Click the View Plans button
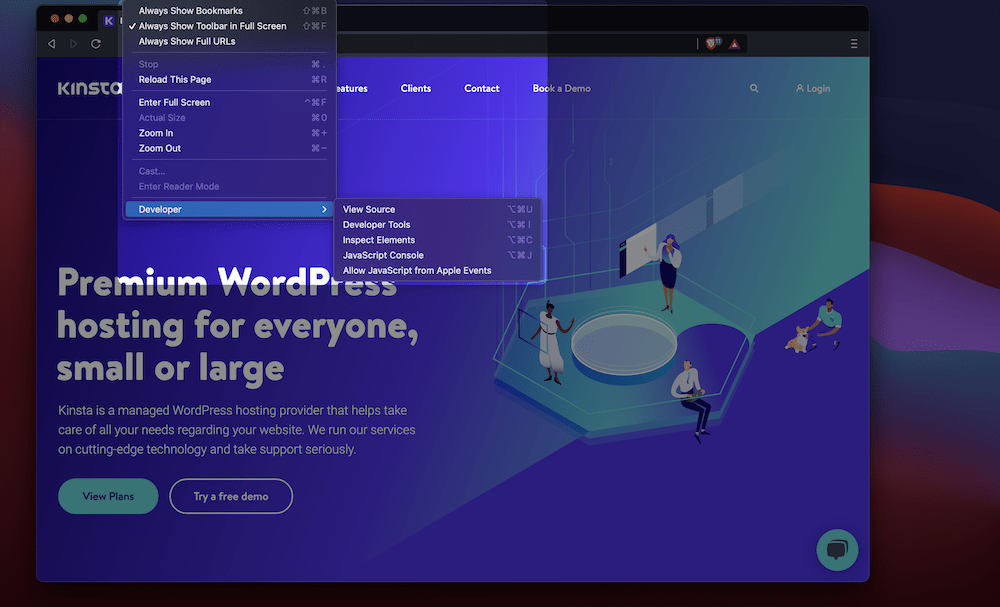This screenshot has width=1000, height=607. (x=108, y=496)
